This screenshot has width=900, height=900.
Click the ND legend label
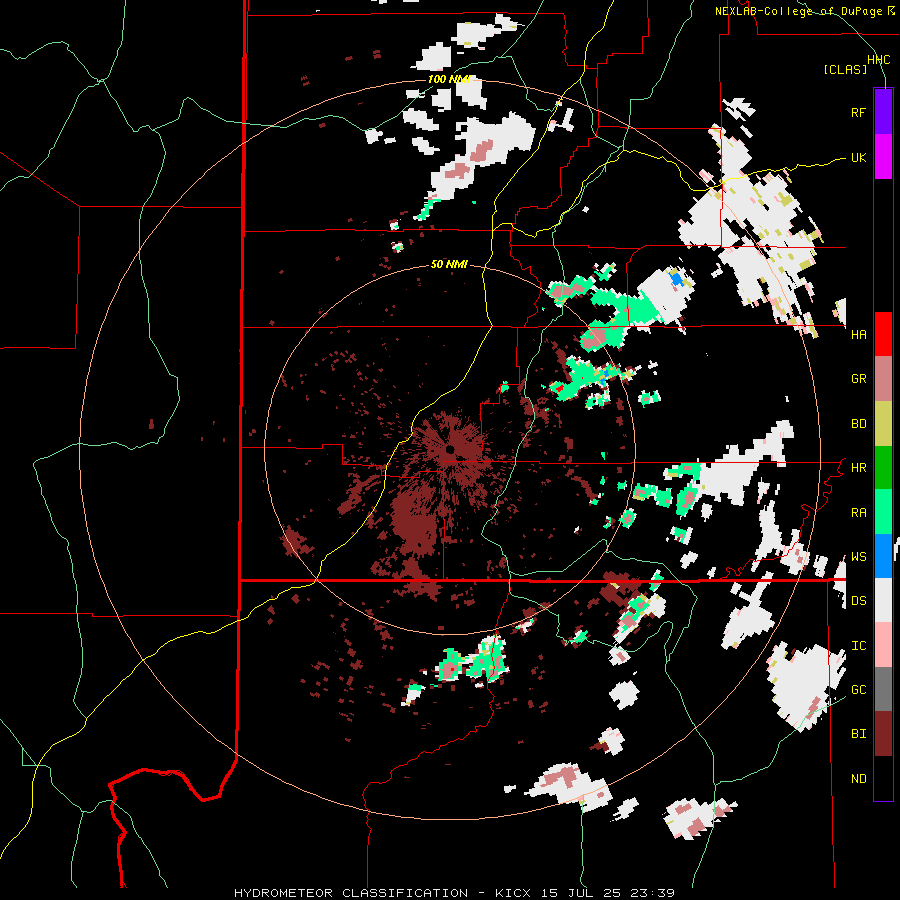point(858,779)
